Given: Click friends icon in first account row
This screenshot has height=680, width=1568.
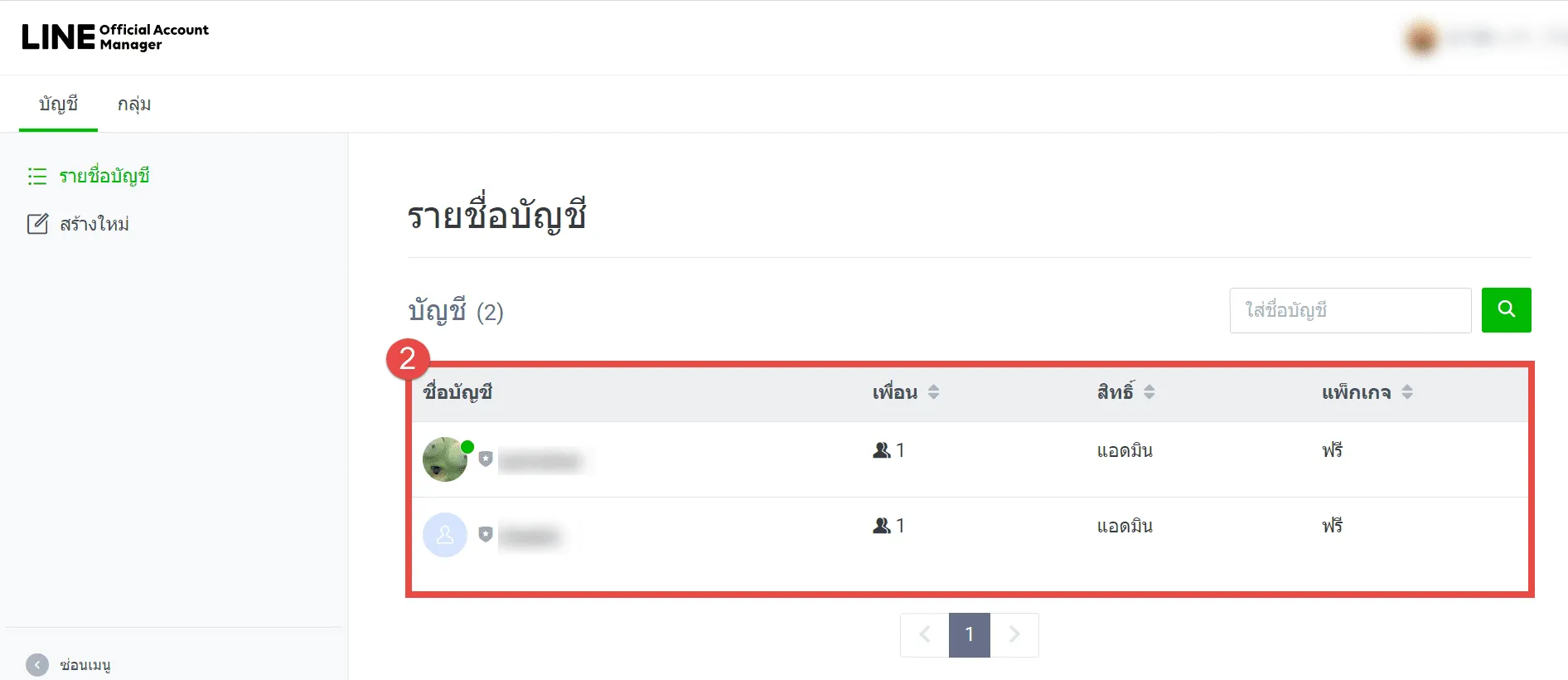Looking at the screenshot, I should click(882, 450).
